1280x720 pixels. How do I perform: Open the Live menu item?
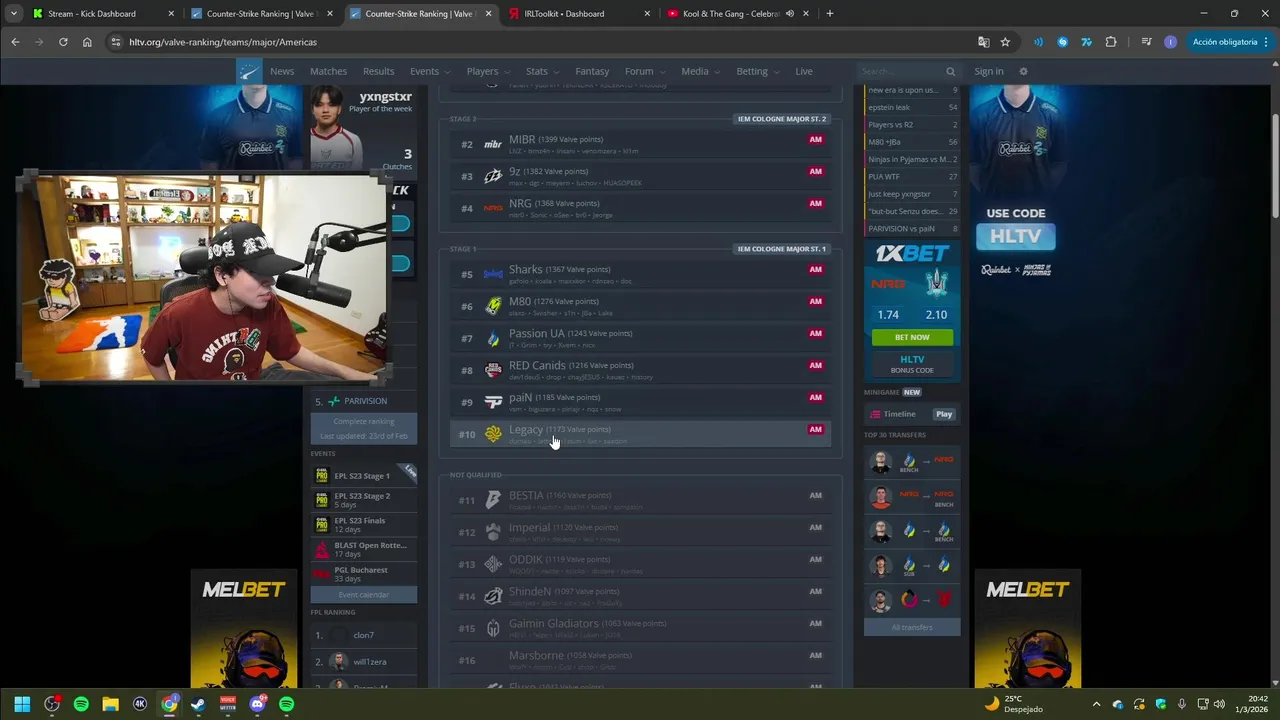[x=804, y=71]
